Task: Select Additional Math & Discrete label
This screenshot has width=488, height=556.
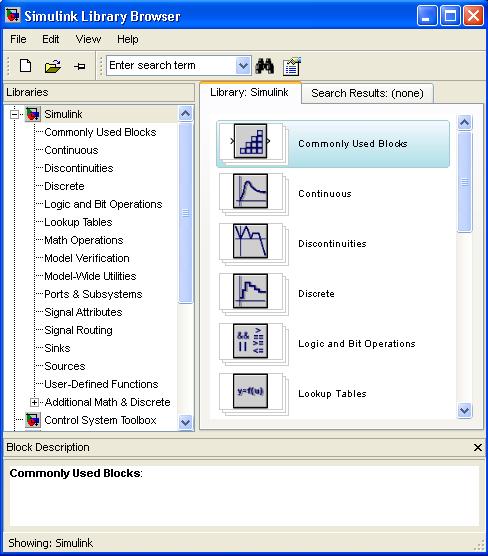Action: click(107, 402)
